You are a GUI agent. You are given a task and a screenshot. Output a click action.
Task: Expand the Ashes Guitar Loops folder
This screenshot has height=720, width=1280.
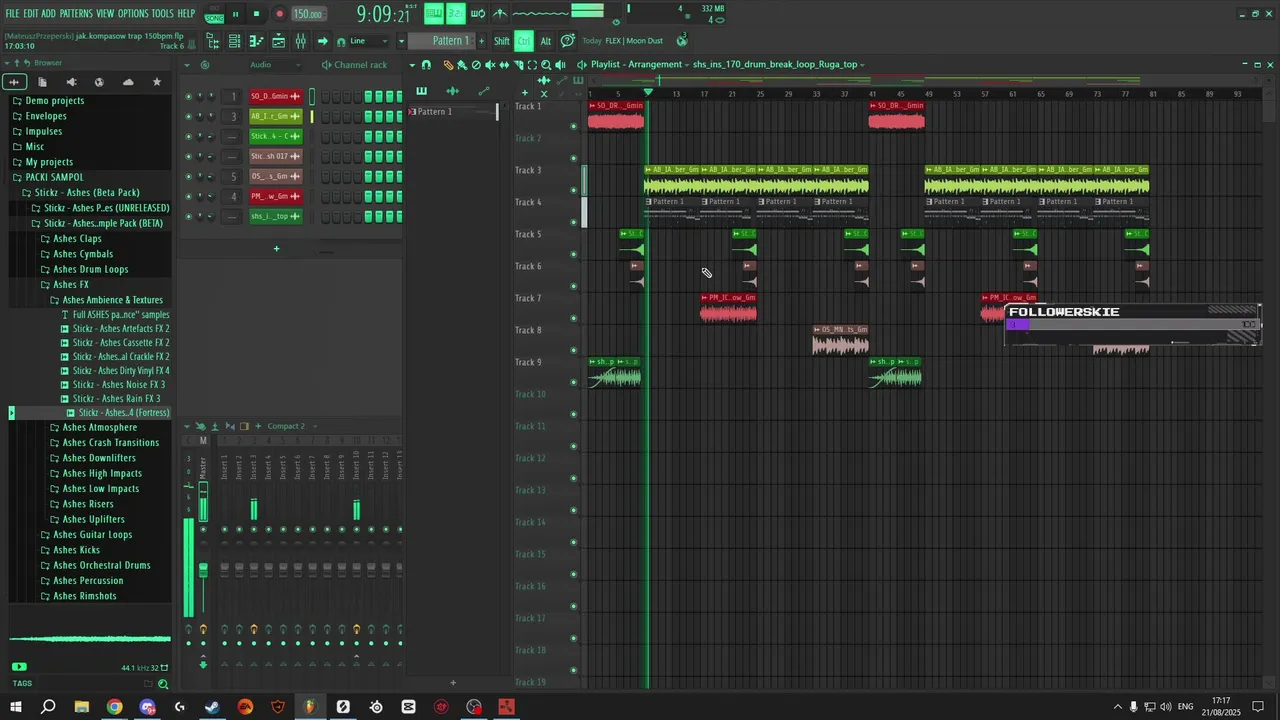pyautogui.click(x=92, y=535)
